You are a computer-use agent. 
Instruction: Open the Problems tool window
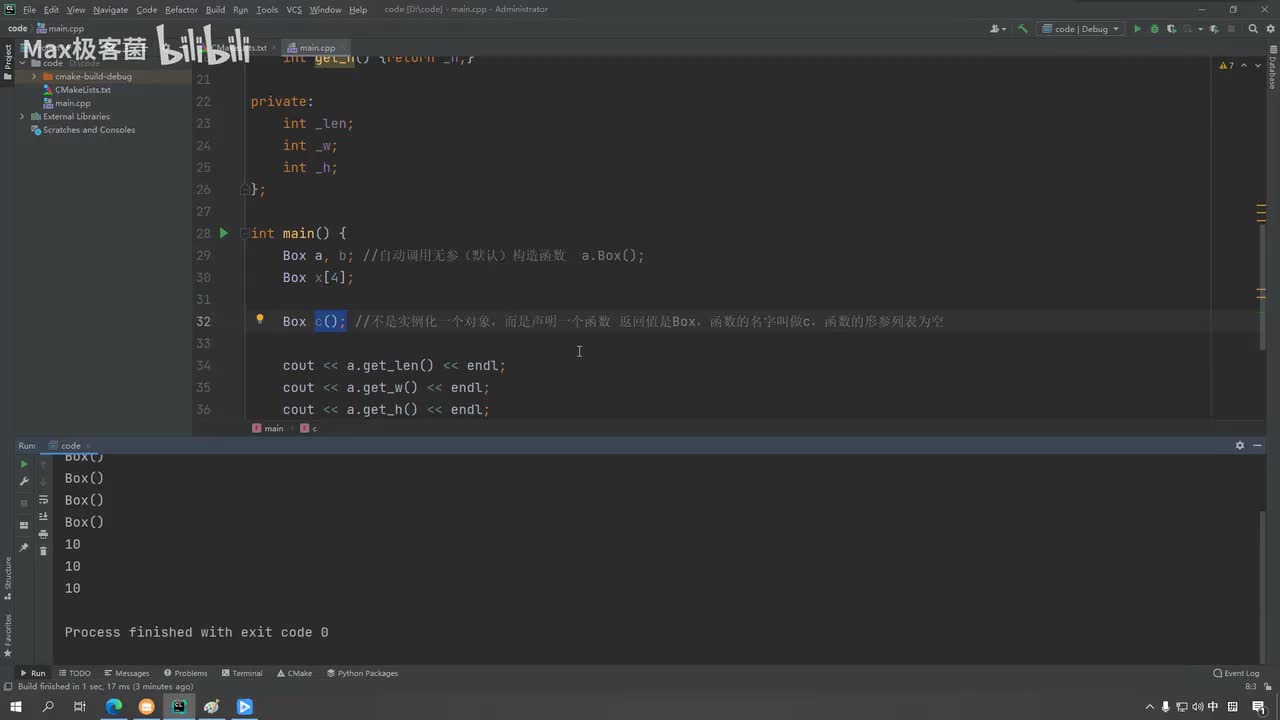pyautogui.click(x=186, y=673)
